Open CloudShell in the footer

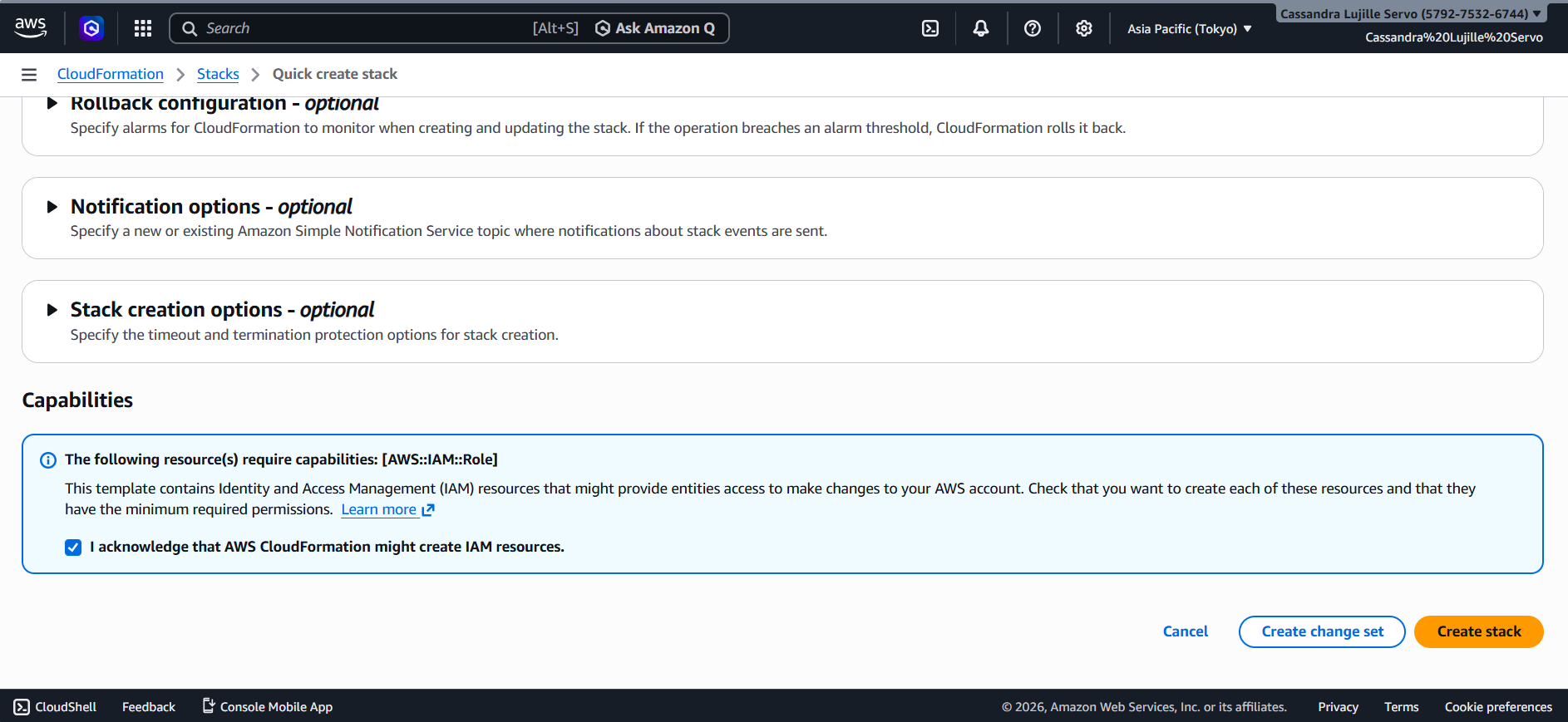(x=55, y=707)
